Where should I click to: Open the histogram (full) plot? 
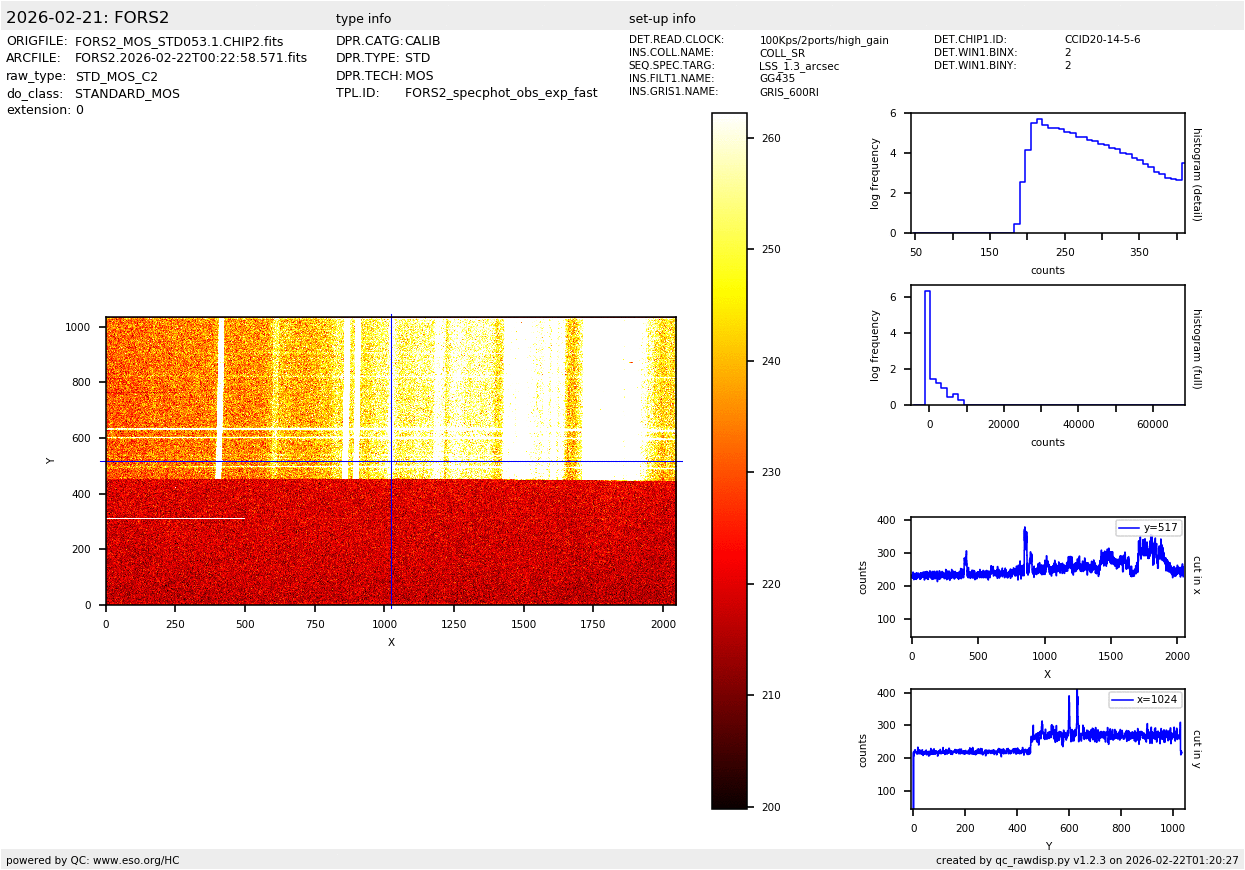[1047, 345]
